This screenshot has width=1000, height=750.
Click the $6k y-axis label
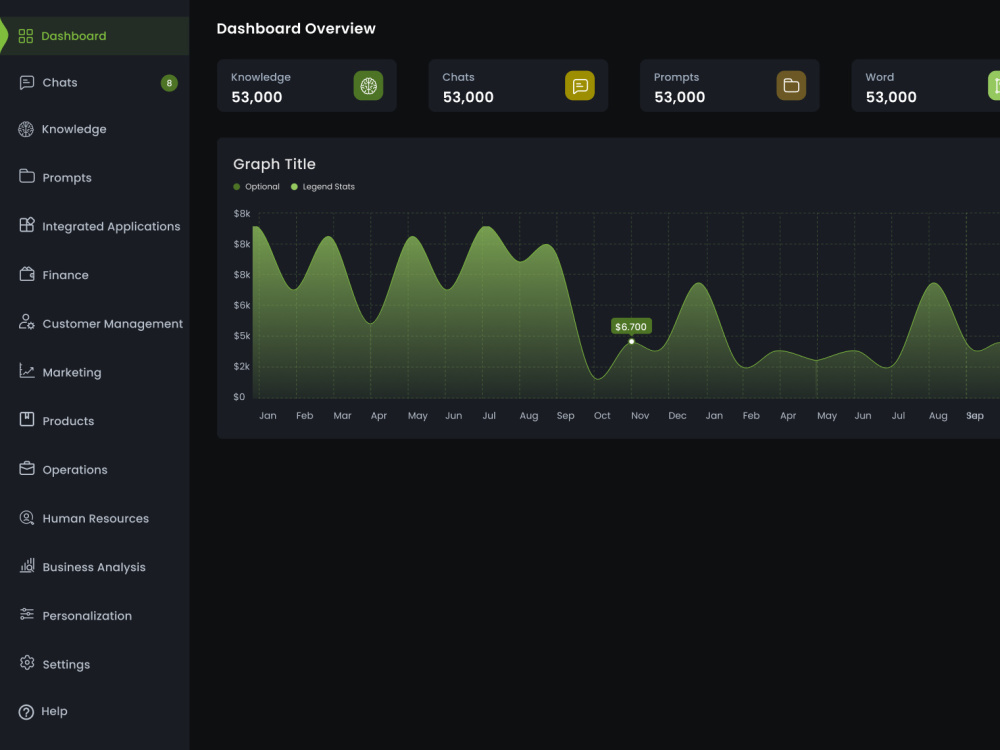242,305
